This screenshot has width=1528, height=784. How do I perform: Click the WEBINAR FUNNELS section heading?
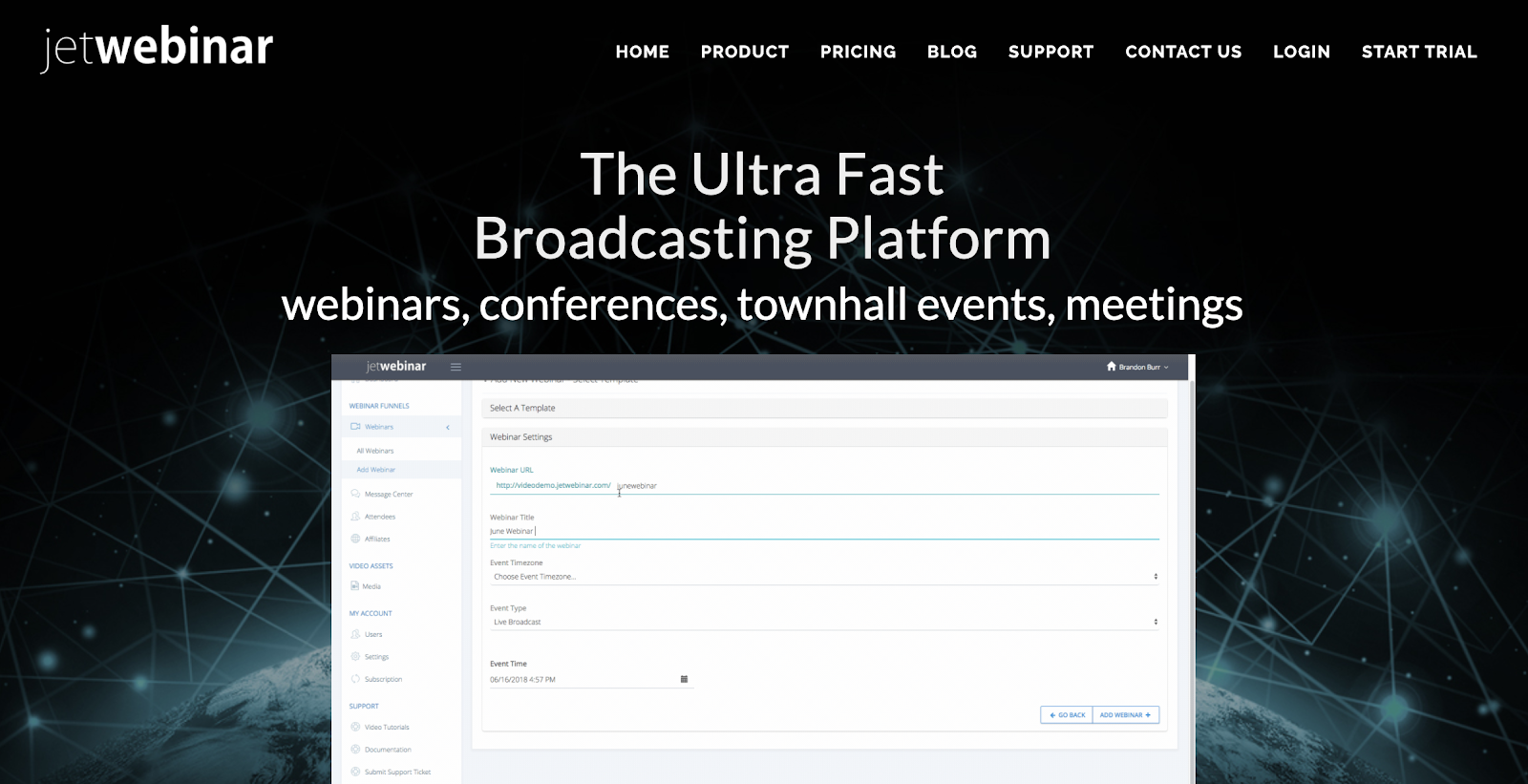pos(379,406)
